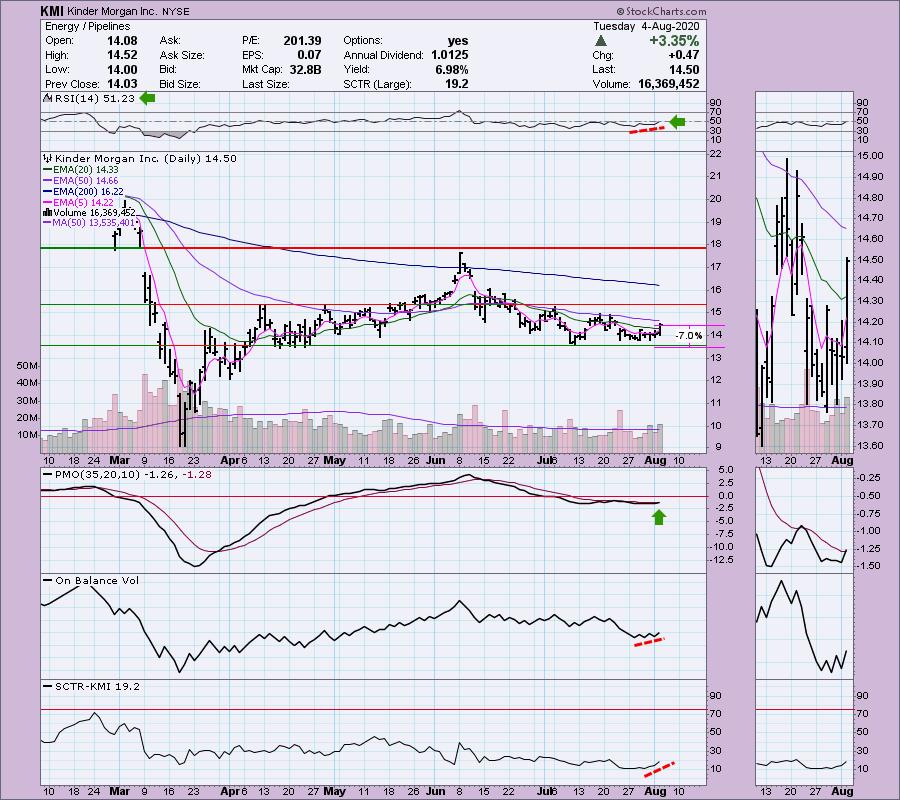Viewport: 900px width, 800px height.
Task: Click the Energy / Pipelines sector label
Action: point(87,26)
